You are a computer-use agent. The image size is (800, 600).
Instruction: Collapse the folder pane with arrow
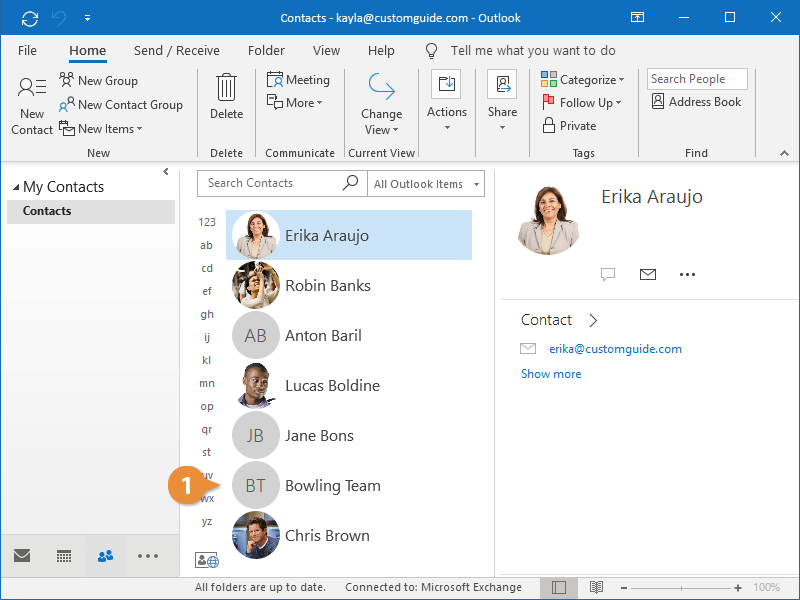pos(166,171)
